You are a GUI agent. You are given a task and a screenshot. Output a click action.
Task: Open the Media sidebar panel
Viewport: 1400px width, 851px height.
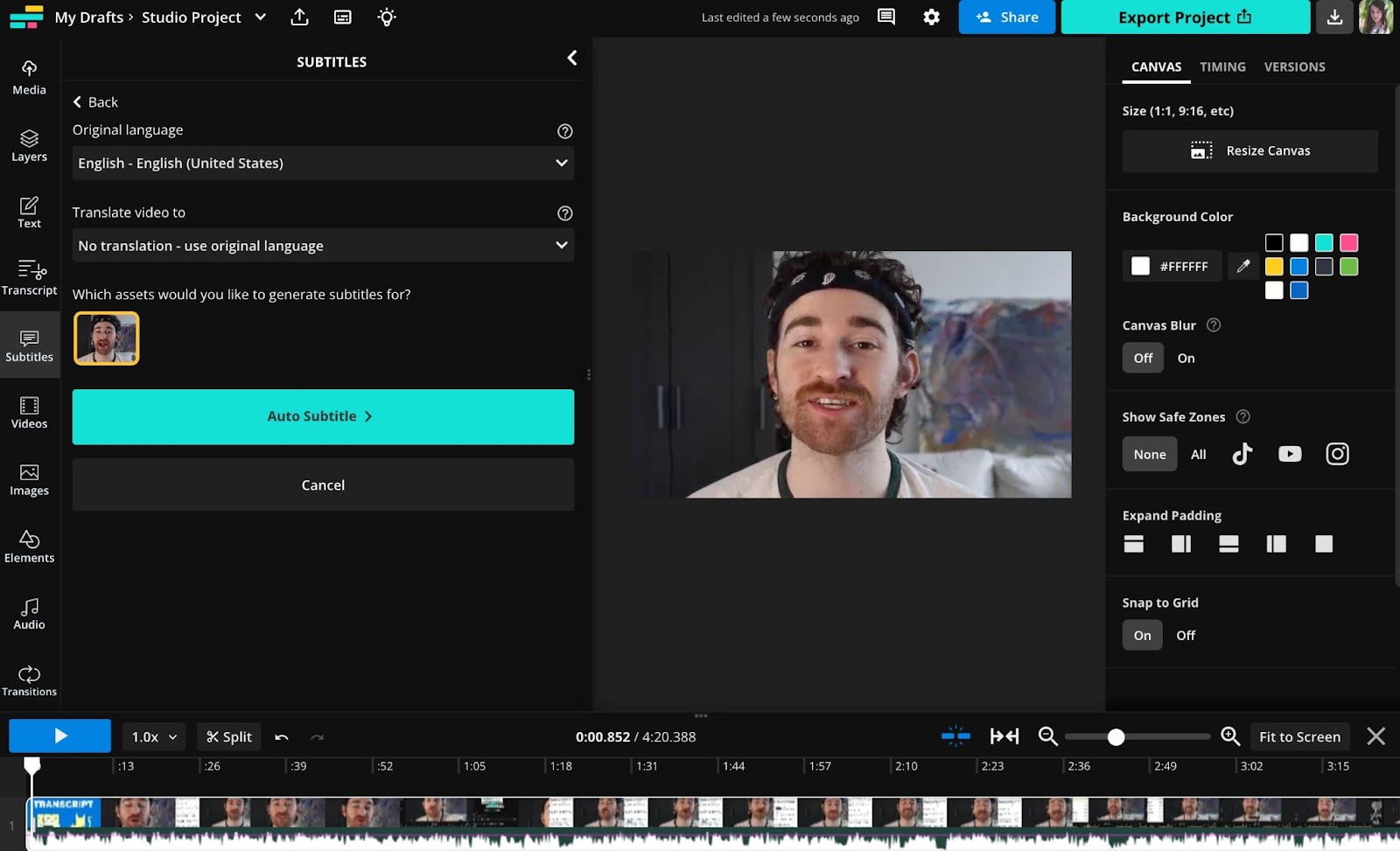click(29, 78)
